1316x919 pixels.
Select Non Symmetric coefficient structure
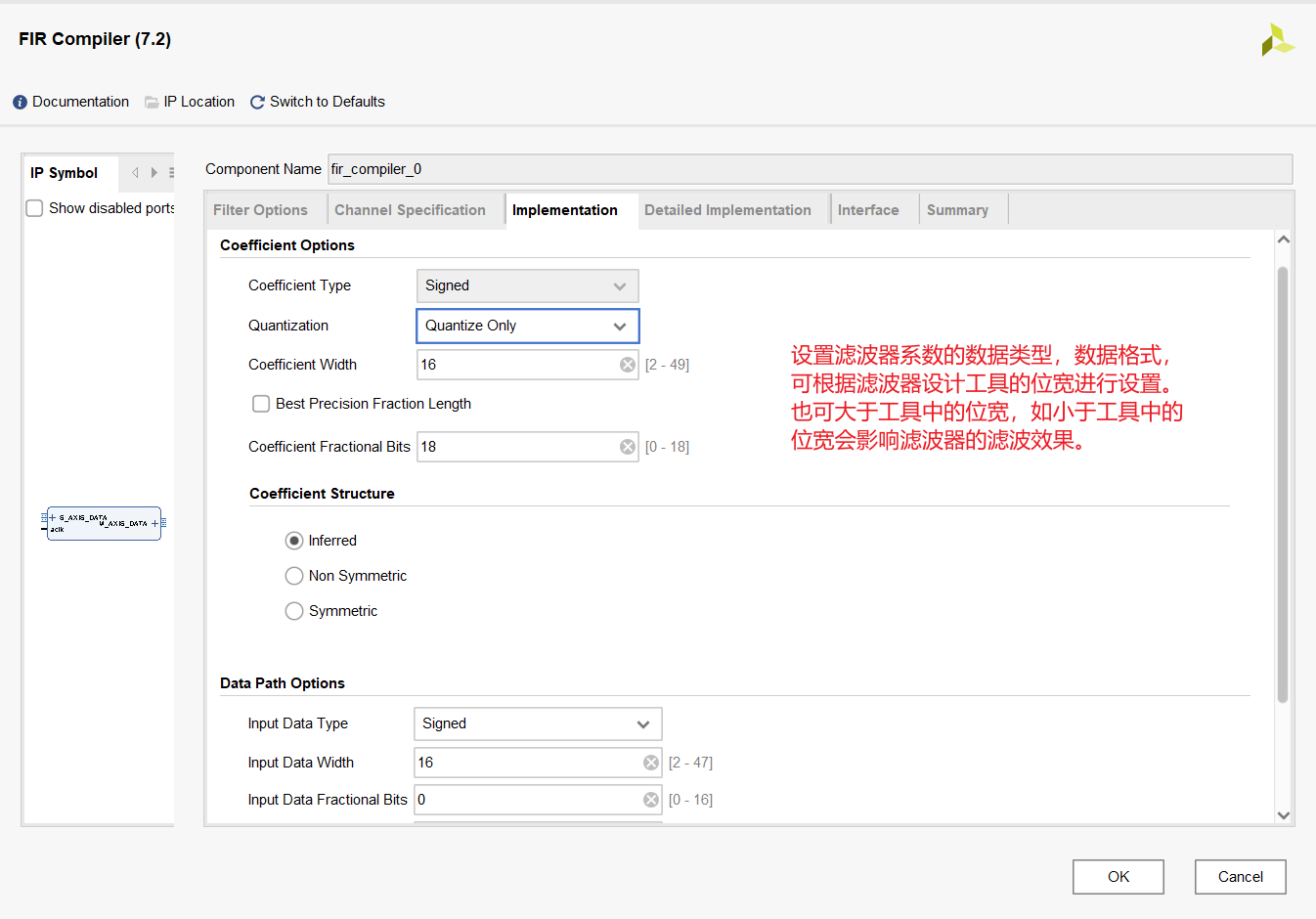click(294, 576)
